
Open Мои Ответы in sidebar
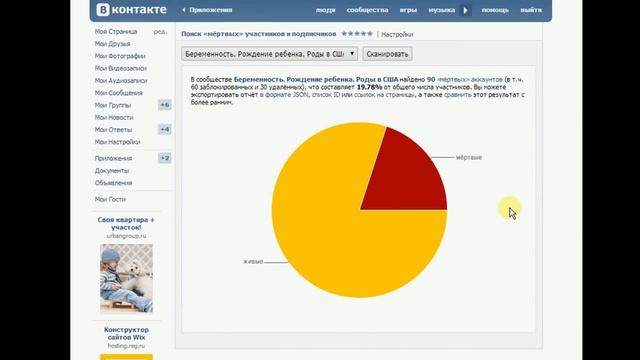(x=113, y=129)
